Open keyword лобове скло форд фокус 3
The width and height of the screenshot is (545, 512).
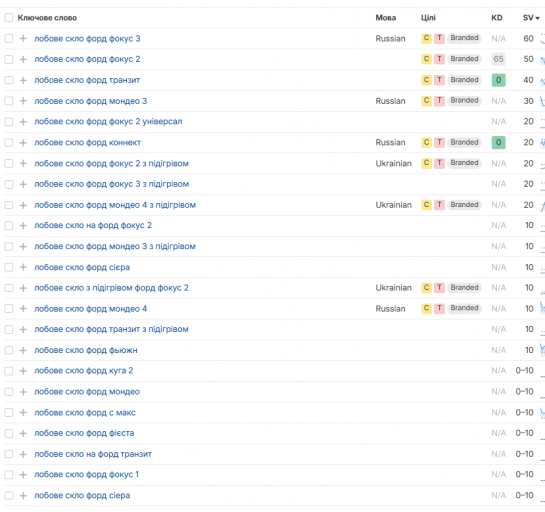pos(87,39)
